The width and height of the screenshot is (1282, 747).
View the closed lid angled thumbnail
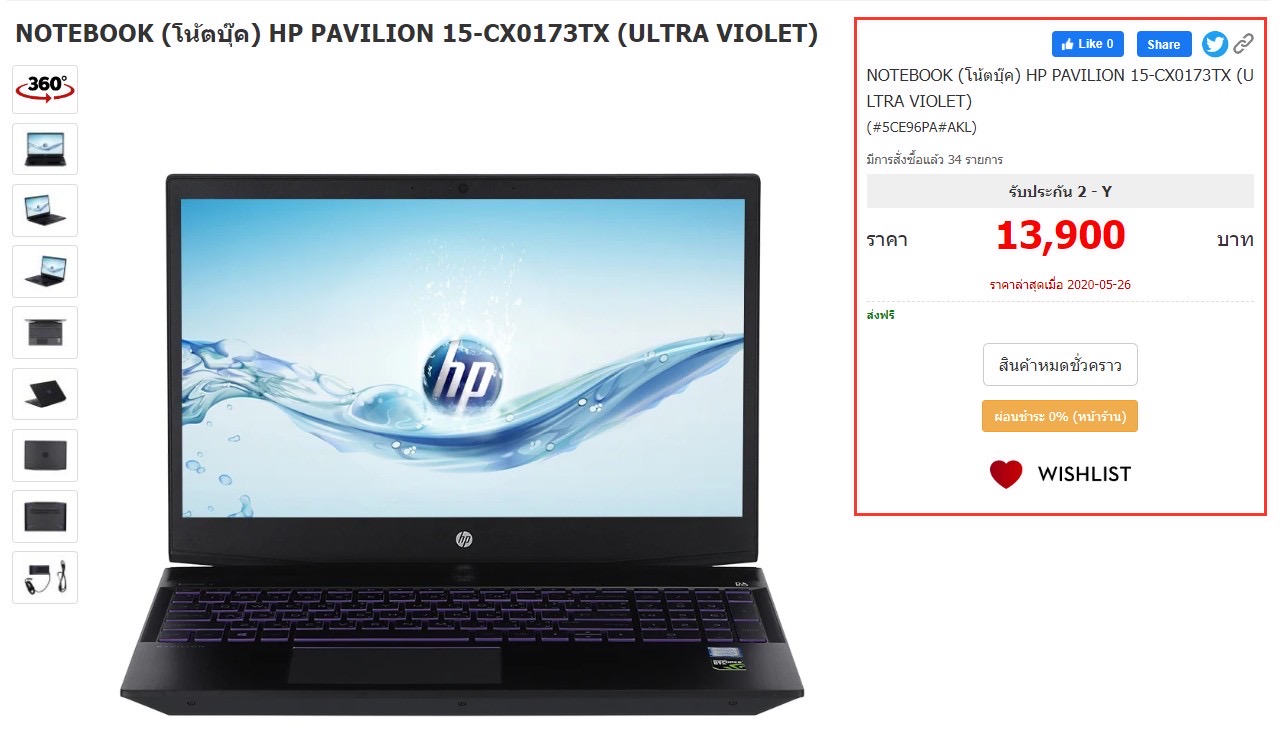45,394
